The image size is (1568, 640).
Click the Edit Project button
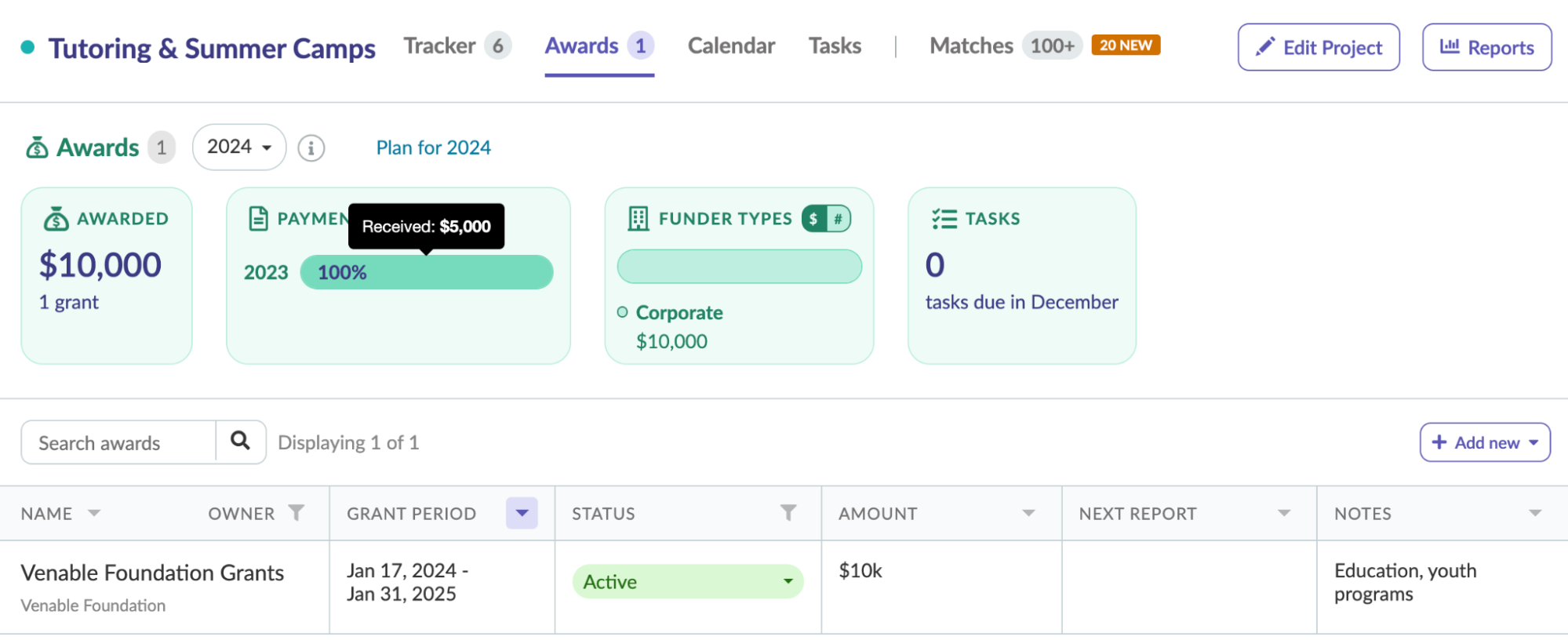coord(1319,48)
